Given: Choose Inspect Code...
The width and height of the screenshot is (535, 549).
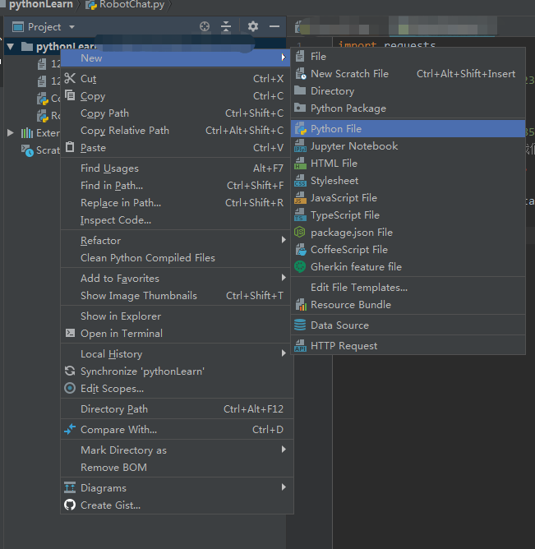Looking at the screenshot, I should tap(116, 220).
